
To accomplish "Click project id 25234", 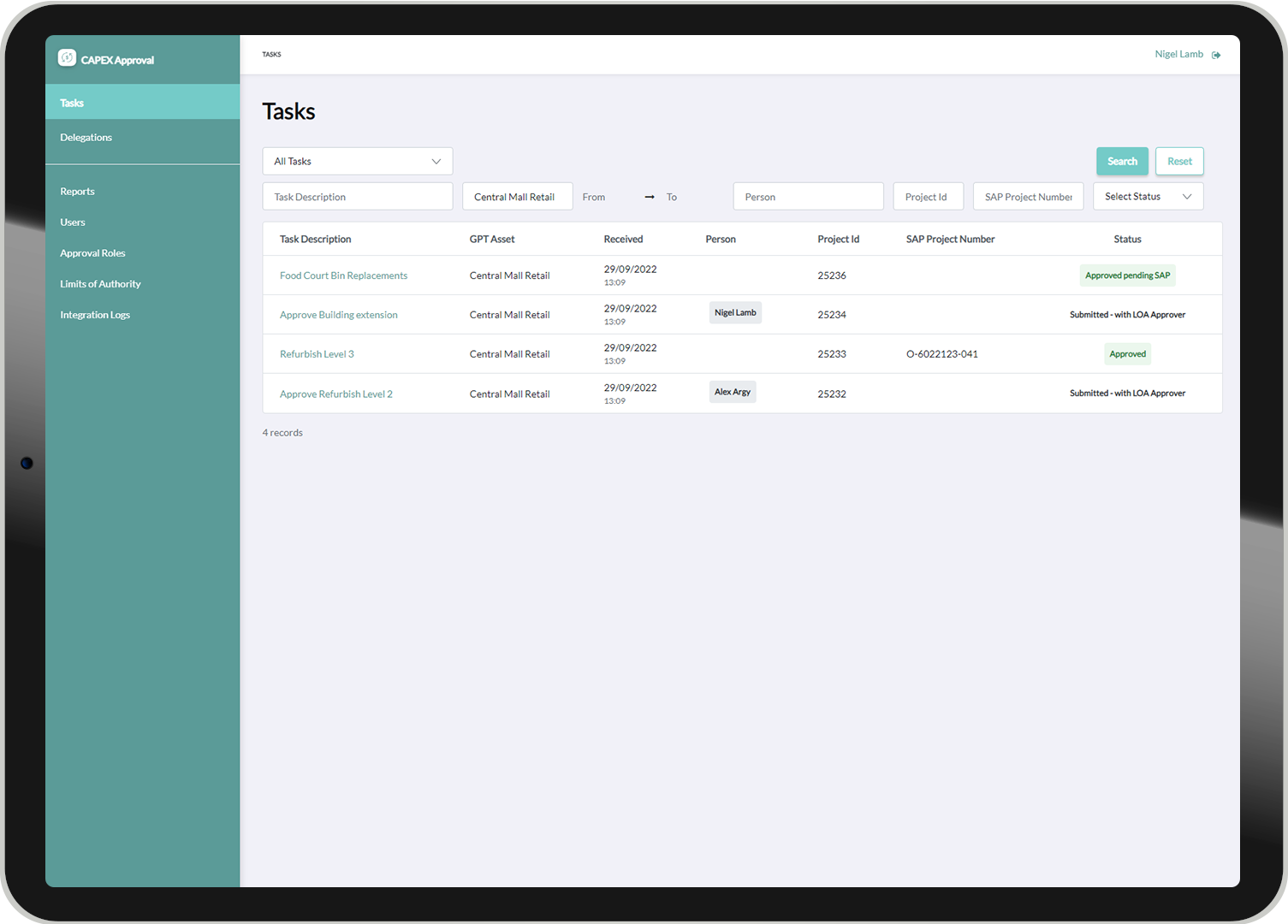I will [832, 315].
